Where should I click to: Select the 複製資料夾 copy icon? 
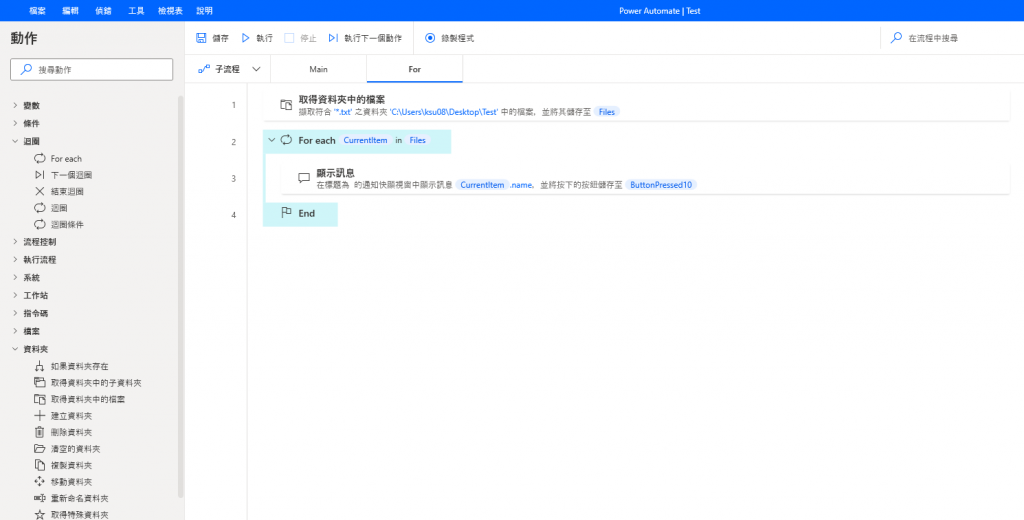40,465
